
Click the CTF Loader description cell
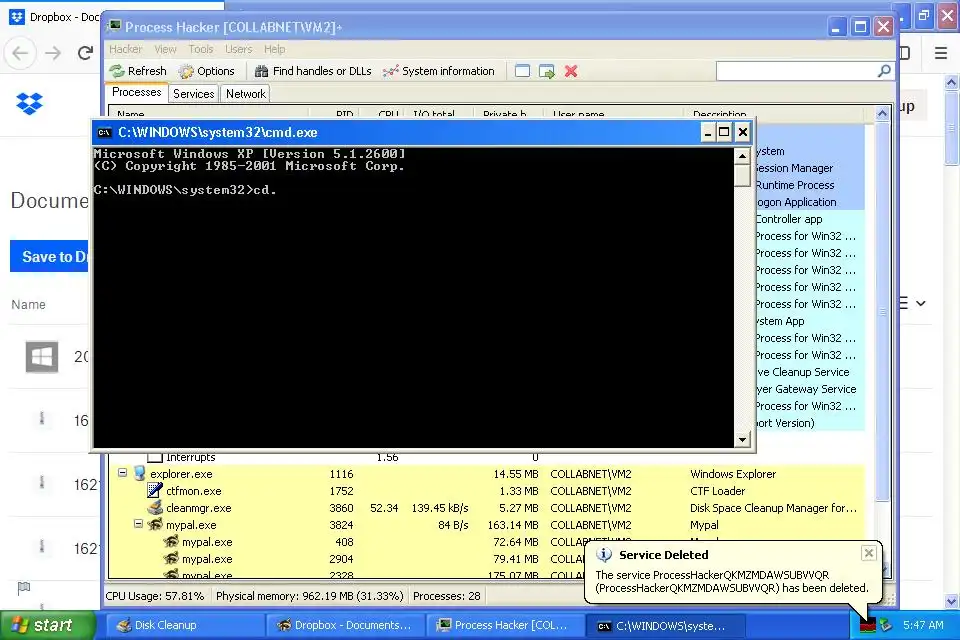718,491
